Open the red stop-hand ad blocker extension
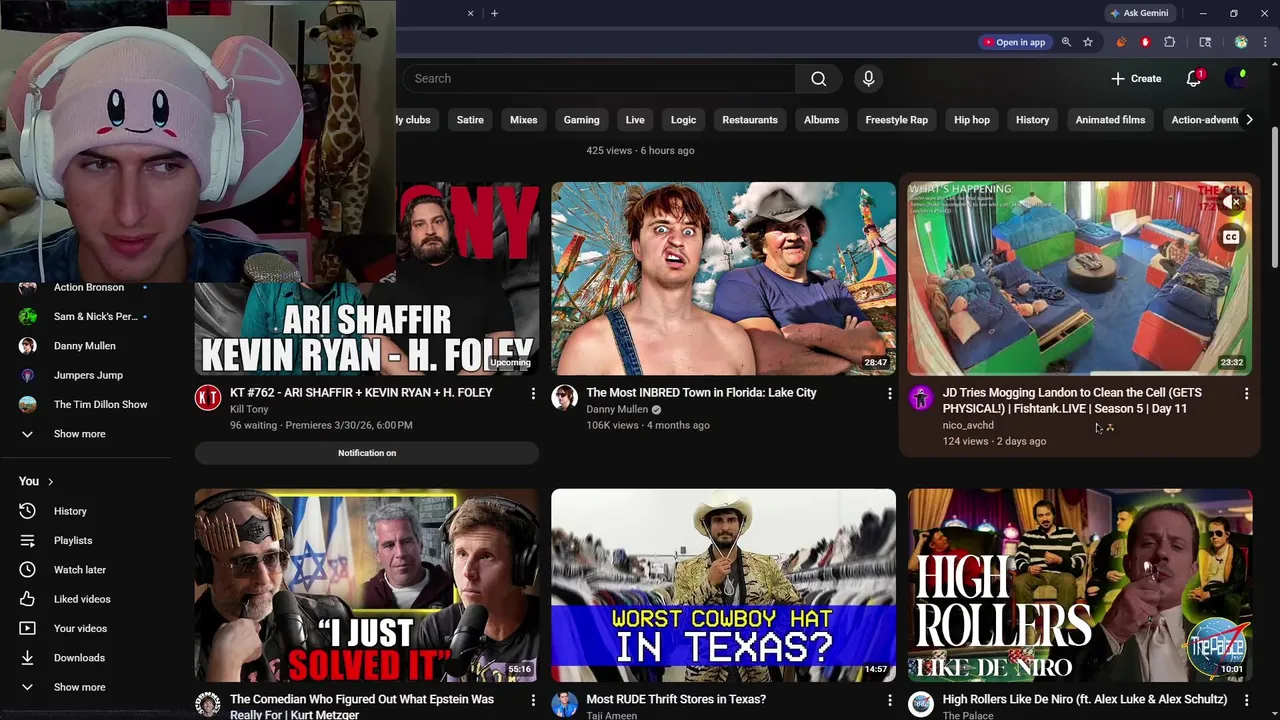The height and width of the screenshot is (720, 1280). 1145,42
